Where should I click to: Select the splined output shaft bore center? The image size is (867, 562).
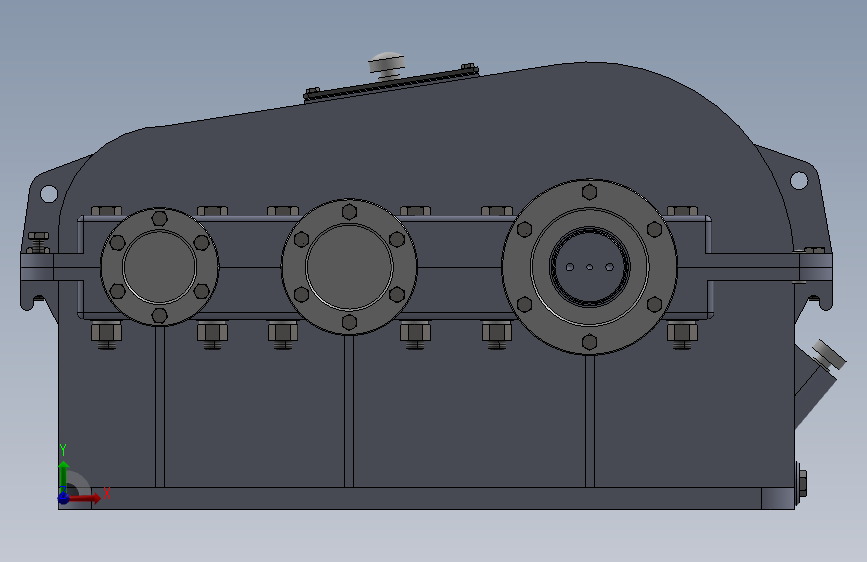point(589,267)
